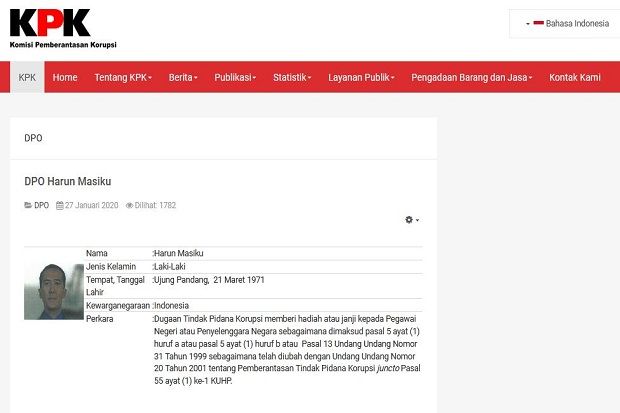This screenshot has height=413, width=620.
Task: Select the KPK tab in navigation bar
Action: [27, 77]
